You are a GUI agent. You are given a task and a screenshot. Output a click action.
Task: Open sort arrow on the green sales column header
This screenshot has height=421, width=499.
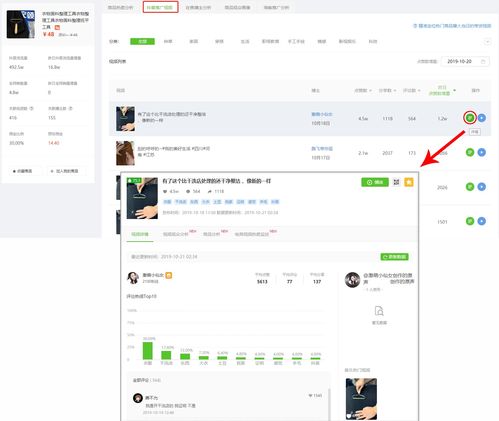[x=454, y=91]
